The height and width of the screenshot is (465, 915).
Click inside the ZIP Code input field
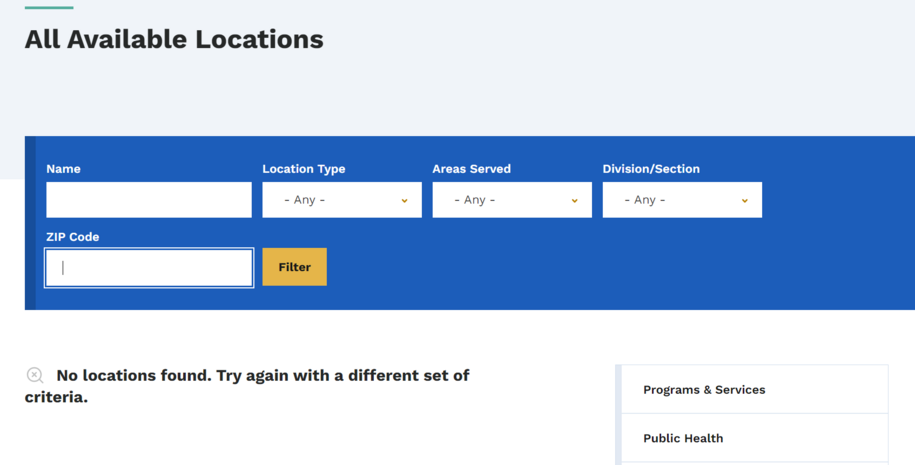149,268
